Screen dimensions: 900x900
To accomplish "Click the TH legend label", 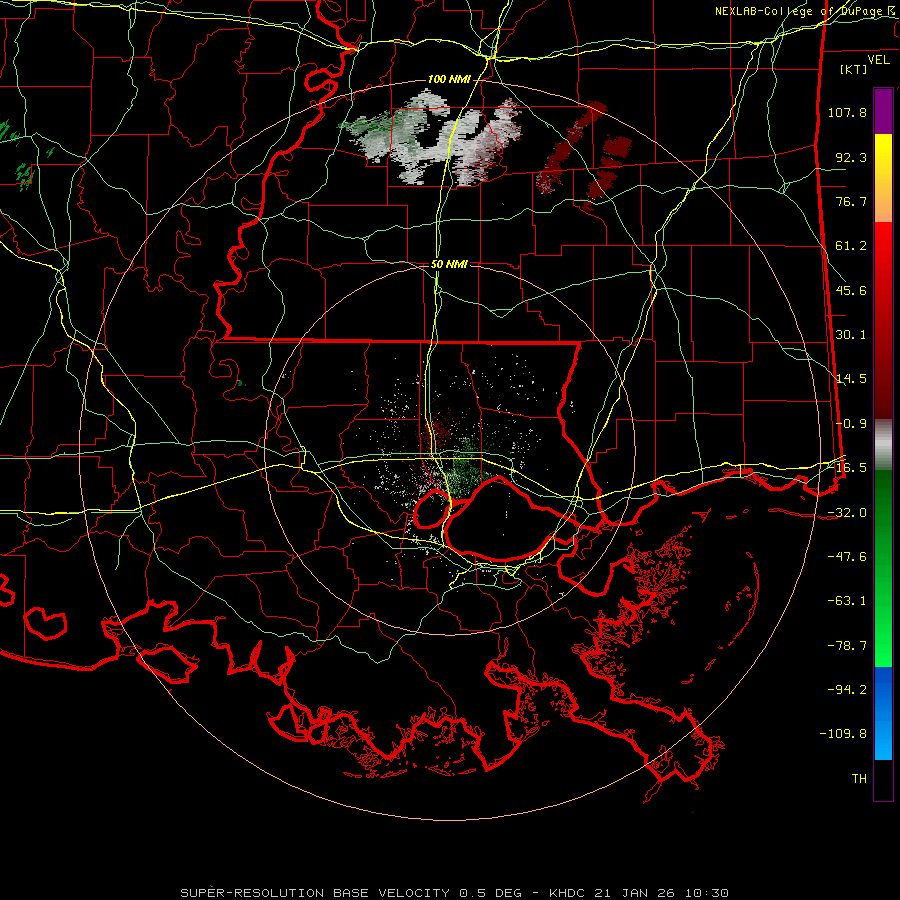I will (859, 779).
